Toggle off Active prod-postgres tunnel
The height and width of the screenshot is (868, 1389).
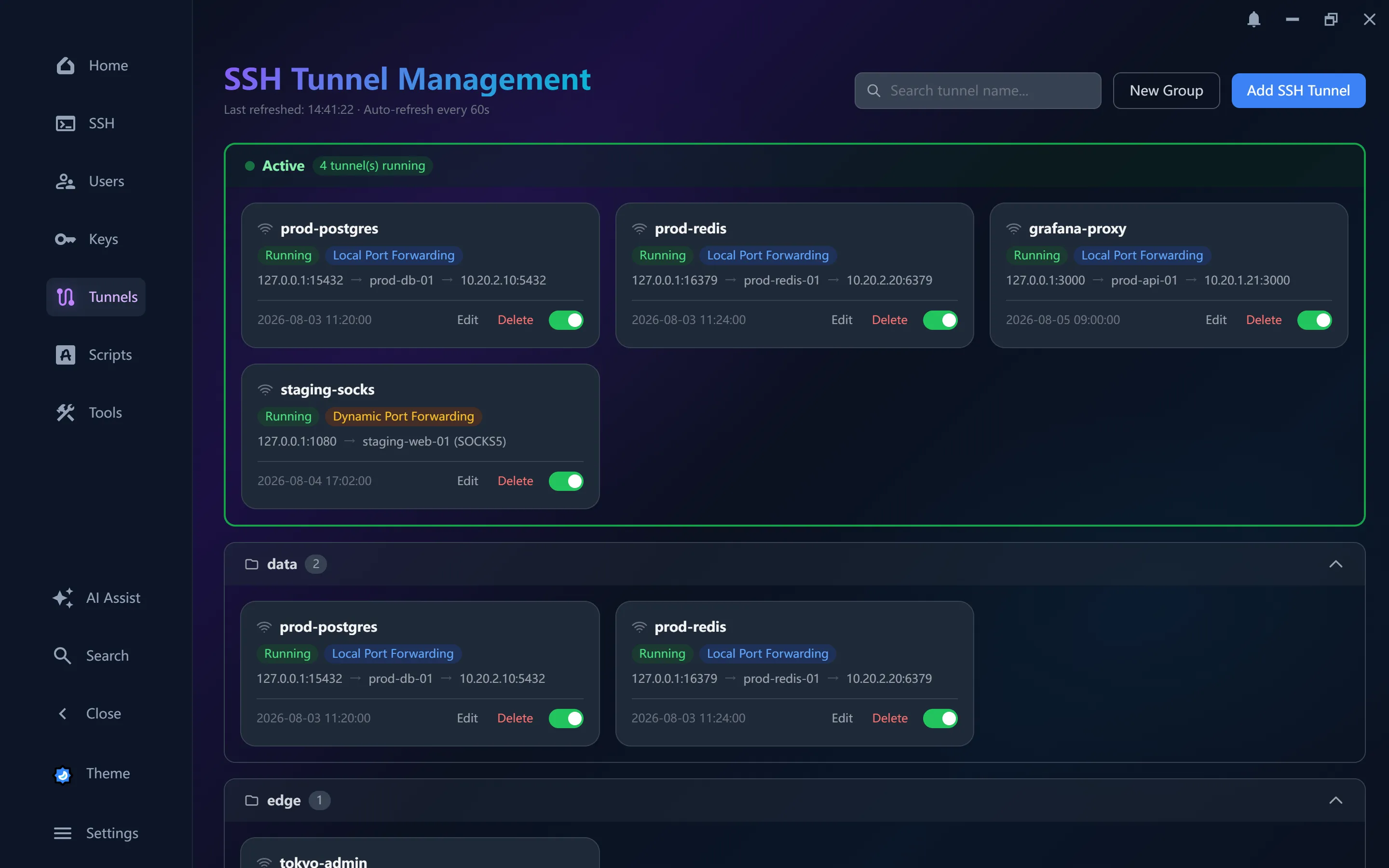point(566,320)
